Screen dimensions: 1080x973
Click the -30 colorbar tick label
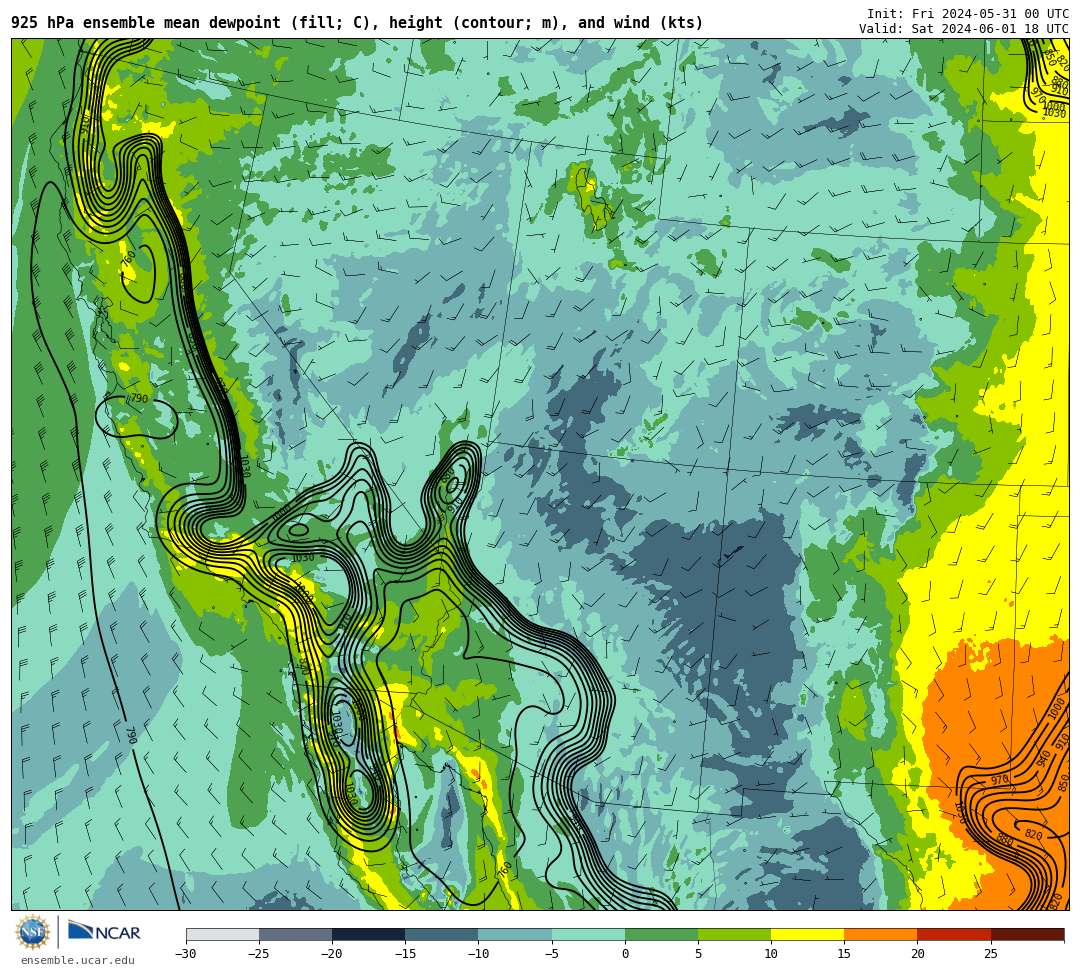[x=186, y=954]
